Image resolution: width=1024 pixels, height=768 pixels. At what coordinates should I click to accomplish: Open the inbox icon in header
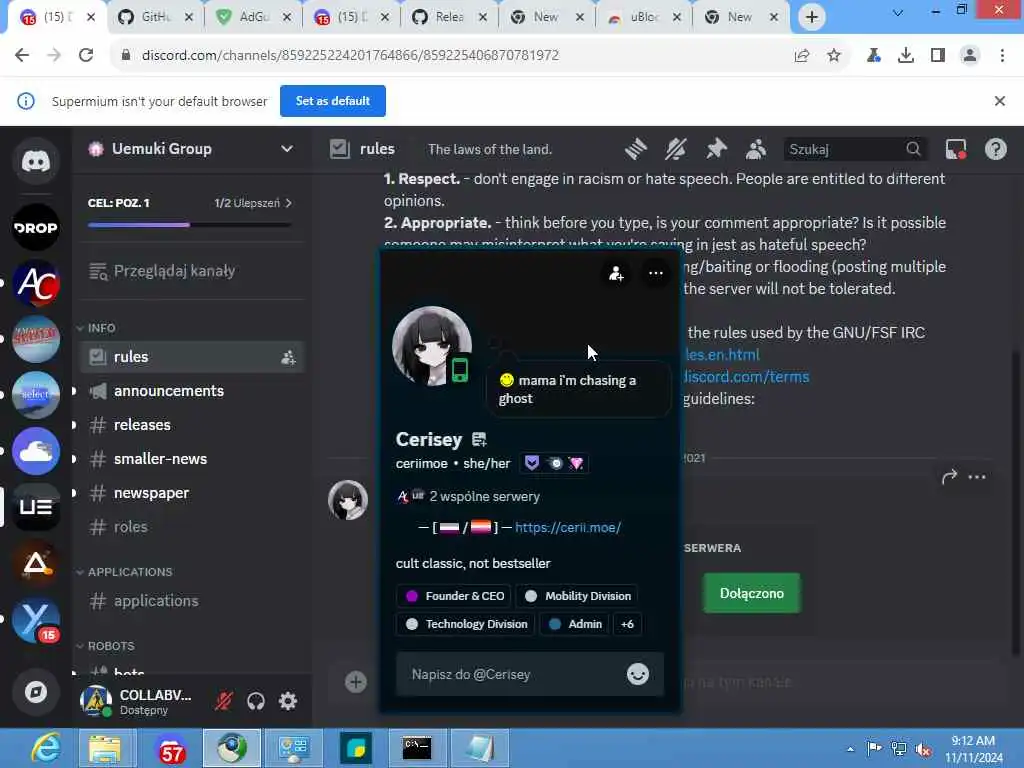coord(955,150)
